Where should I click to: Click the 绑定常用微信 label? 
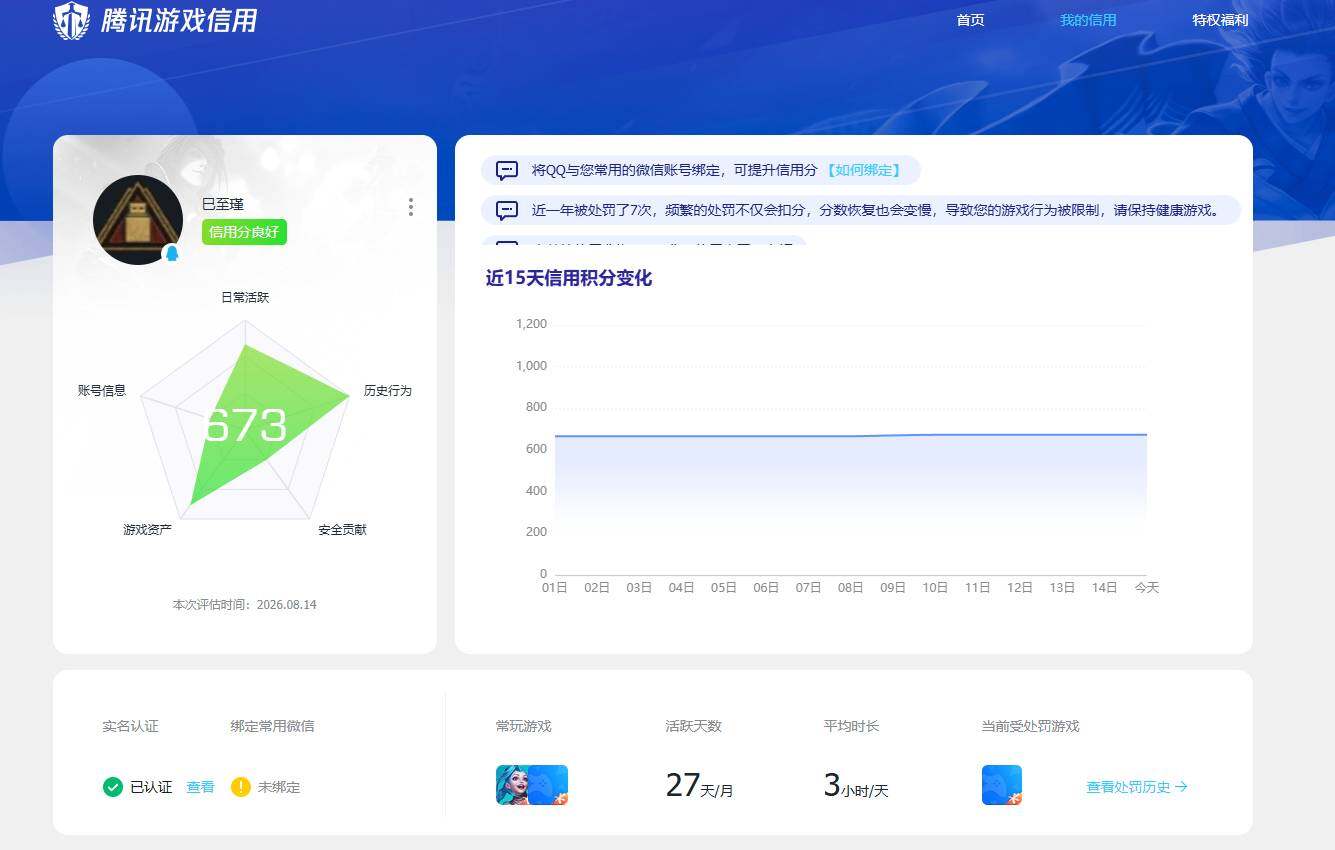[x=273, y=726]
